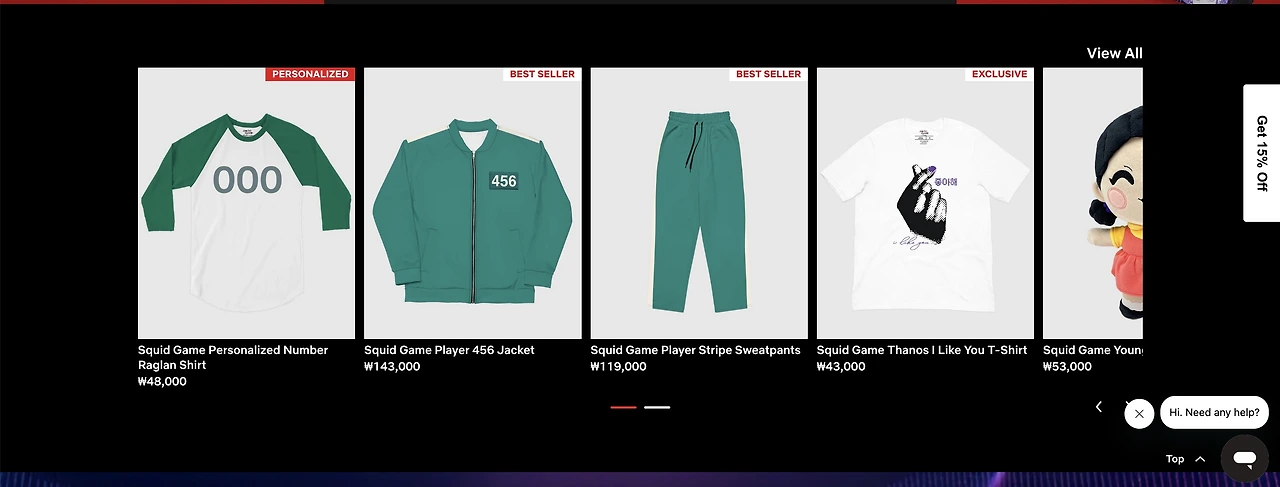Open the chat bubble support icon
The image size is (1280, 487).
pos(1244,459)
